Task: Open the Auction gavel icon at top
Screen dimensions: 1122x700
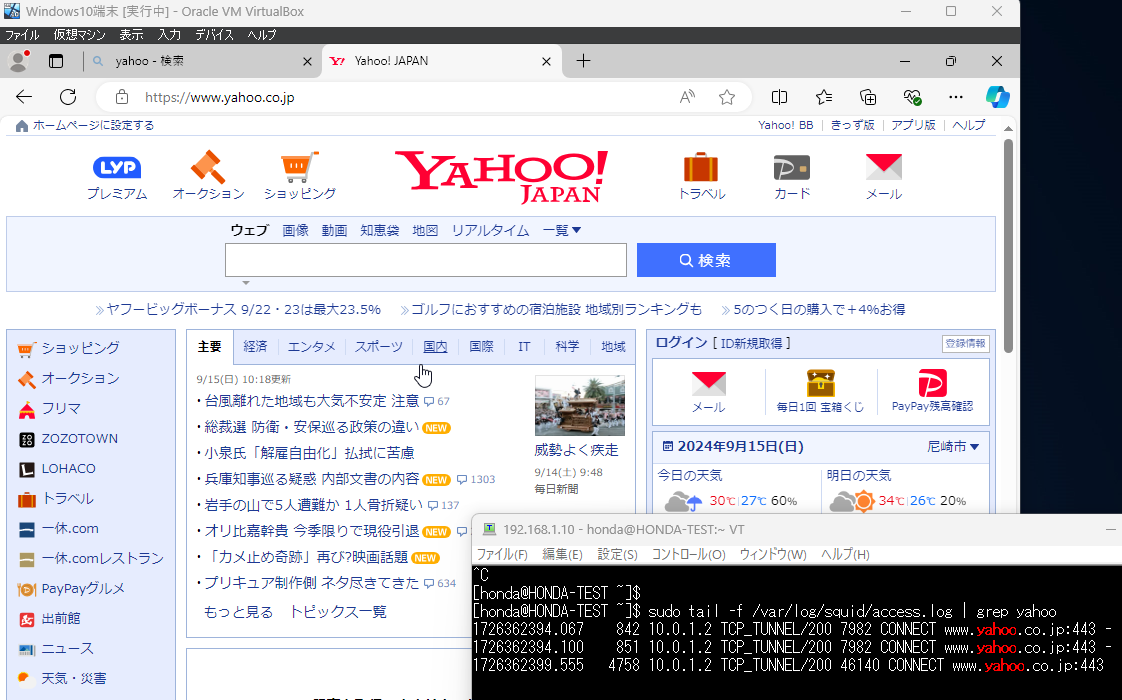Action: point(208,167)
